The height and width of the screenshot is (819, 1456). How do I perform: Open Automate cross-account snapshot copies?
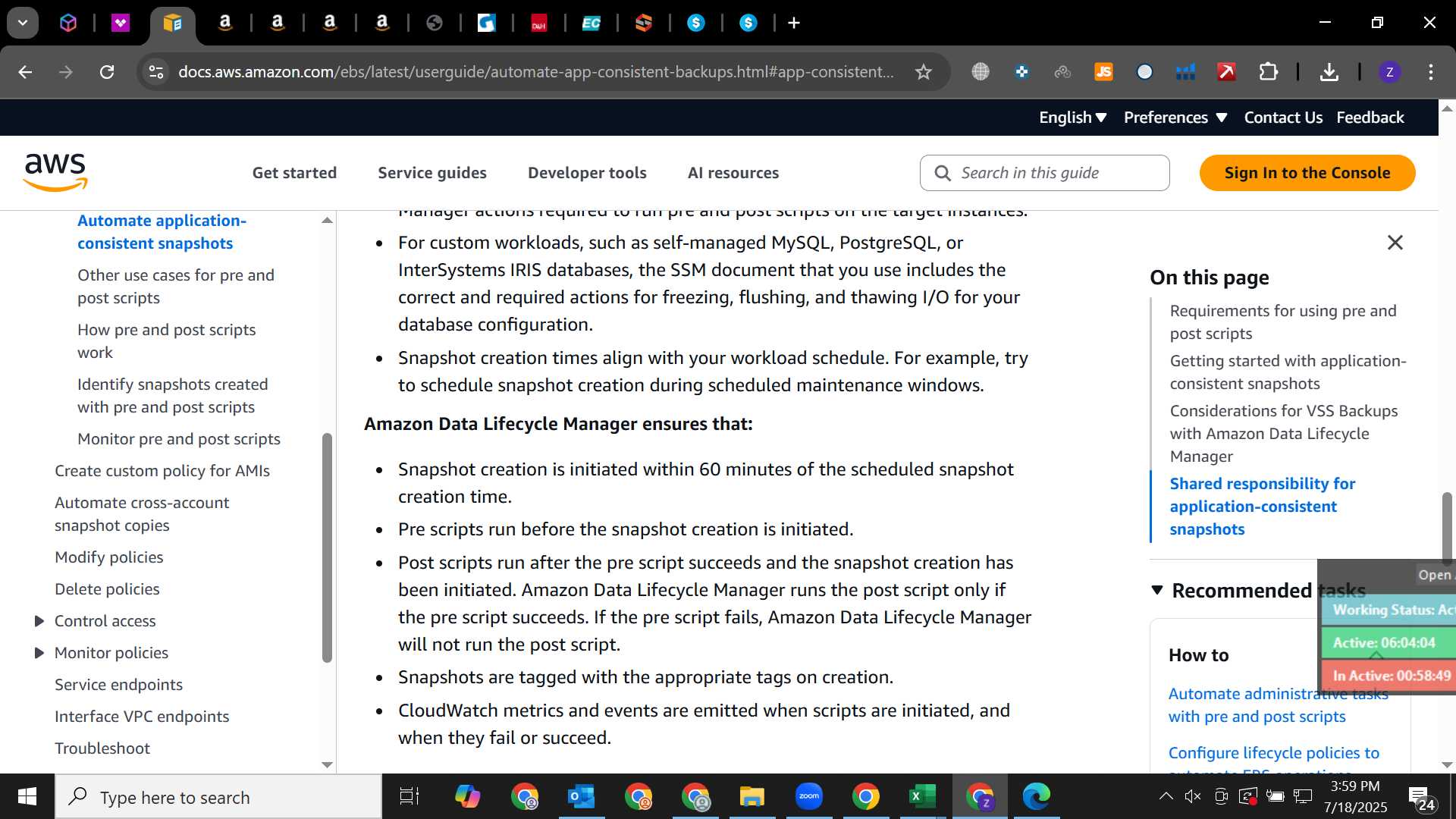coord(142,514)
